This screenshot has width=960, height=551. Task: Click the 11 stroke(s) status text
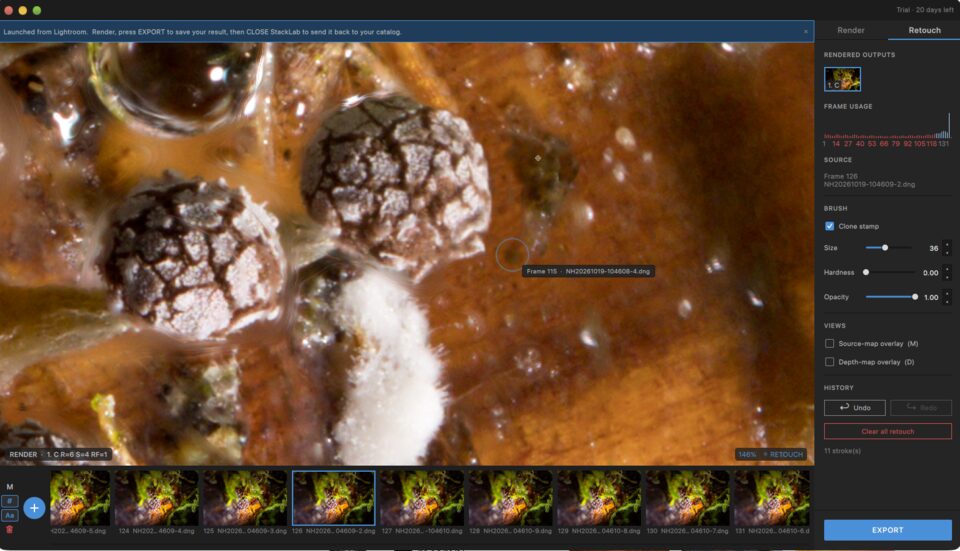click(842, 451)
